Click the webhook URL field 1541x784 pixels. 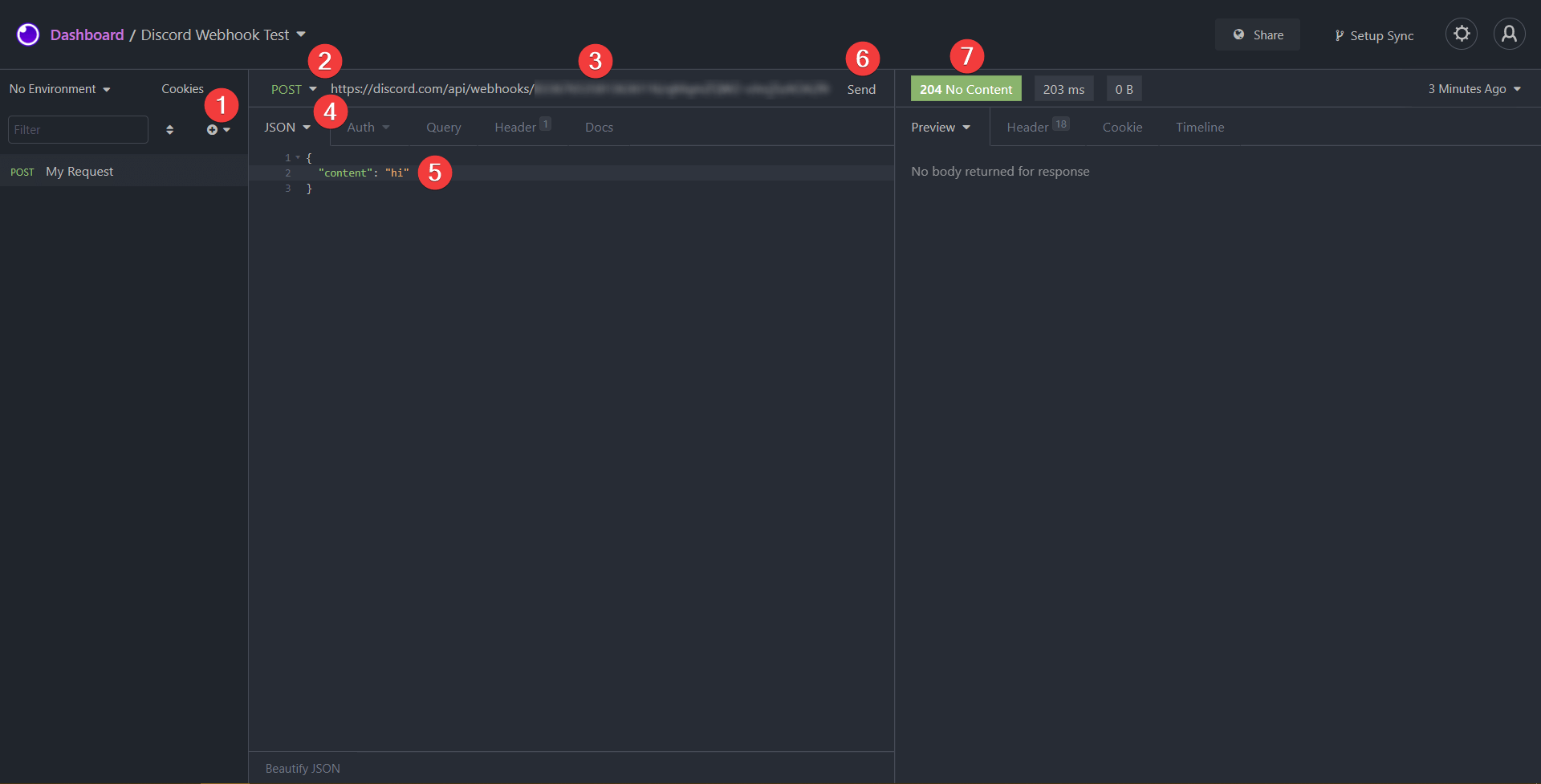pyautogui.click(x=580, y=89)
